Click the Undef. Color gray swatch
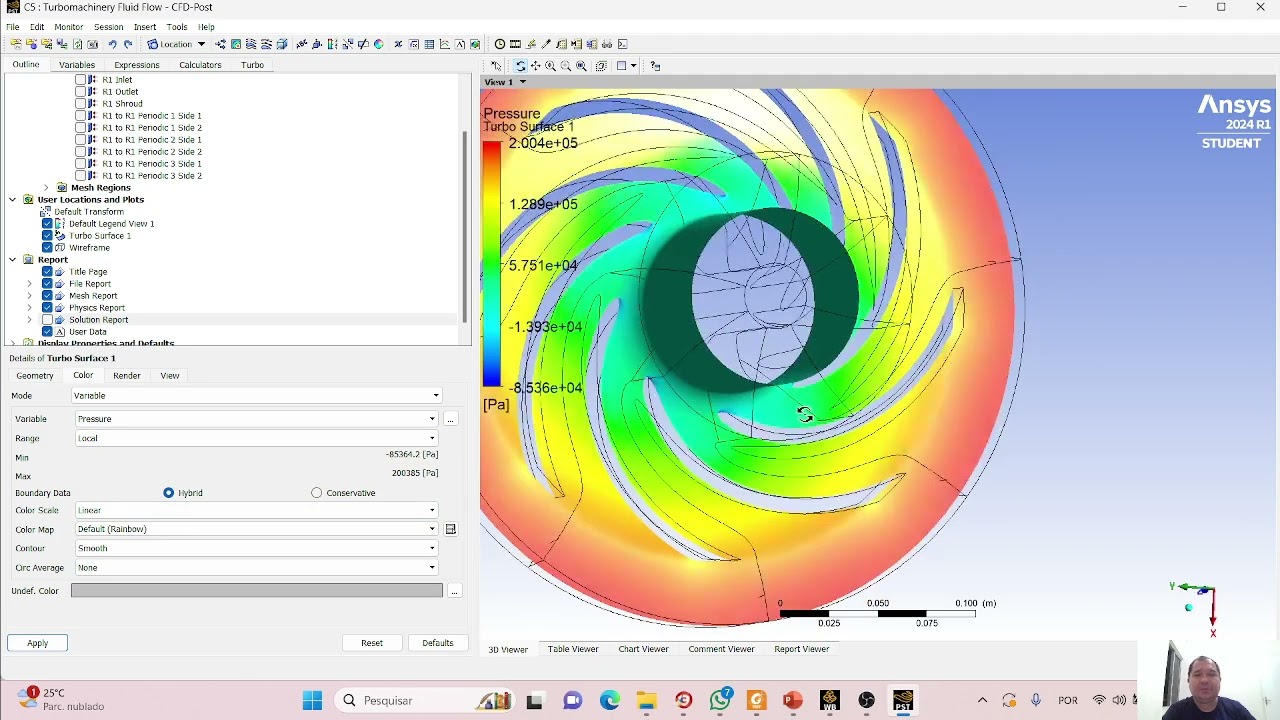This screenshot has height=720, width=1280. pyautogui.click(x=257, y=591)
